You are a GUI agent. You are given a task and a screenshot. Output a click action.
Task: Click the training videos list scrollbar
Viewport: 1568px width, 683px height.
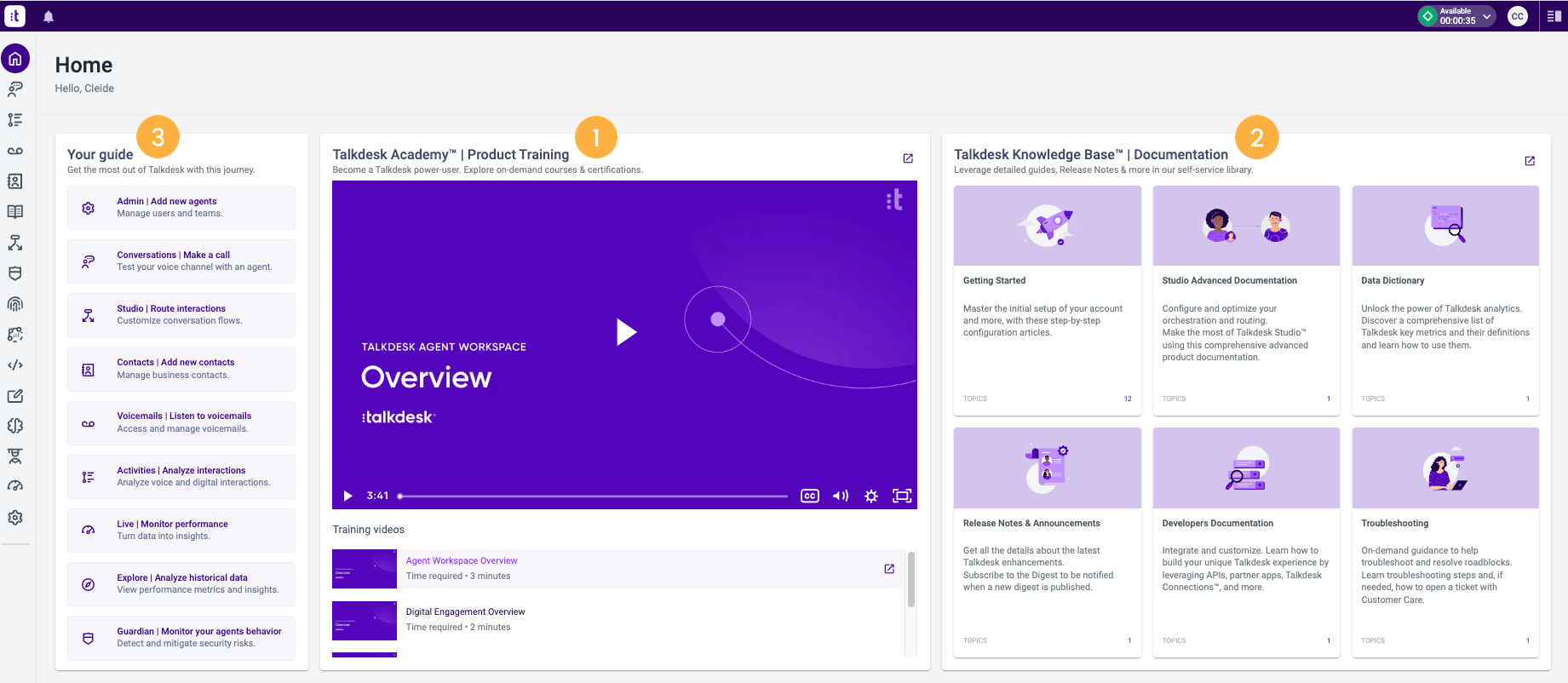(x=911, y=579)
